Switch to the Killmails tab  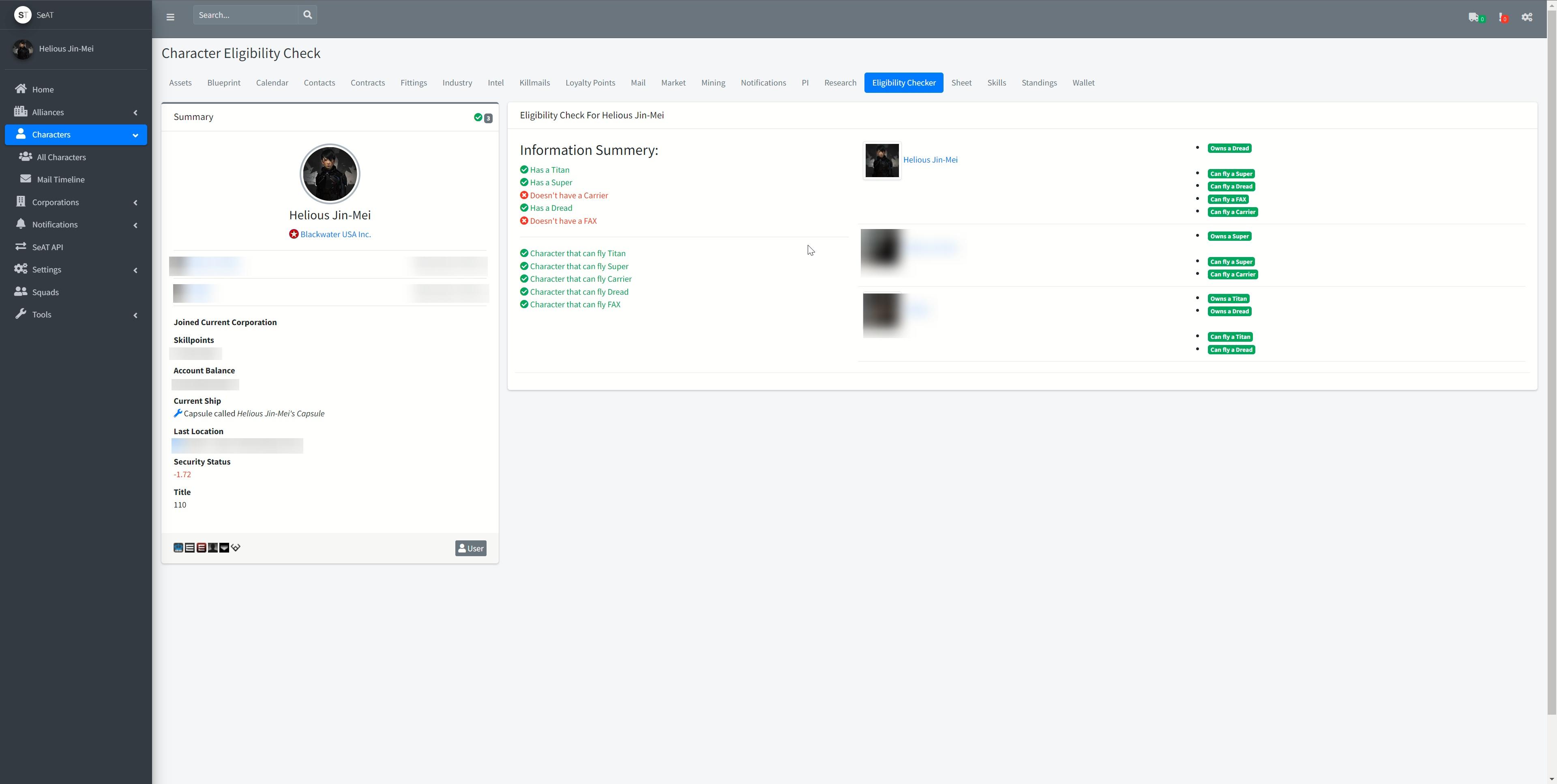click(x=534, y=83)
